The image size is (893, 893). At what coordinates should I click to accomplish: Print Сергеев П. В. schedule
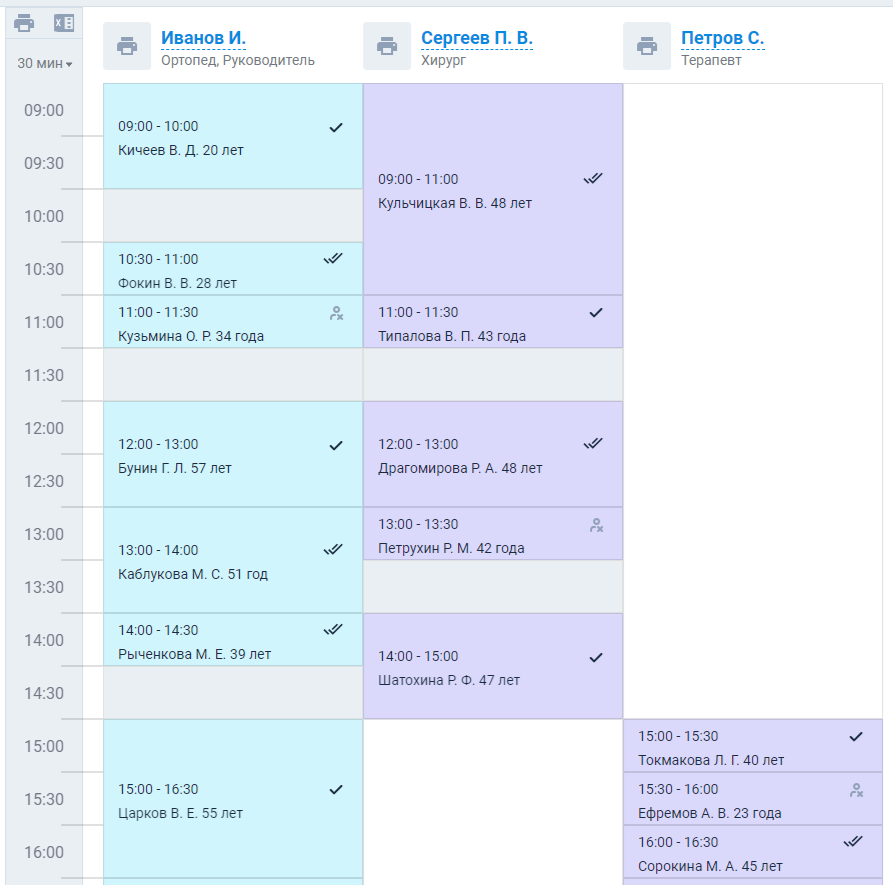(387, 46)
